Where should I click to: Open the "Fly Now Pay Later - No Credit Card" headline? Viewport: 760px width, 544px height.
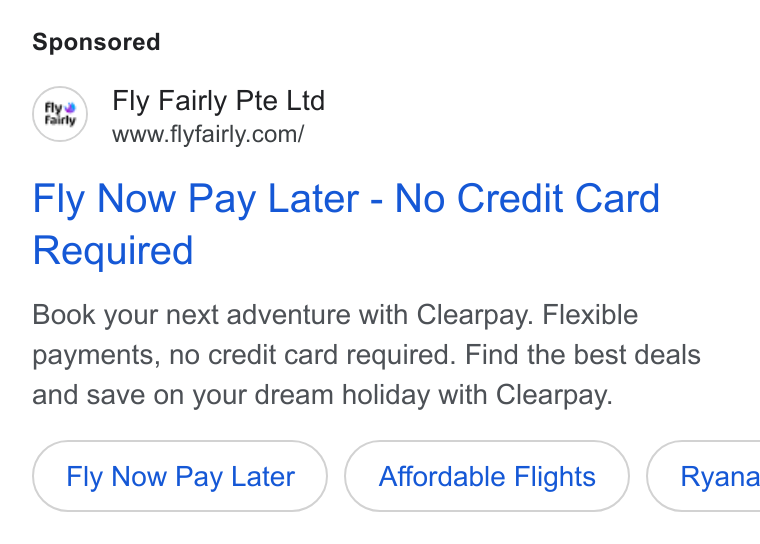[x=346, y=198]
